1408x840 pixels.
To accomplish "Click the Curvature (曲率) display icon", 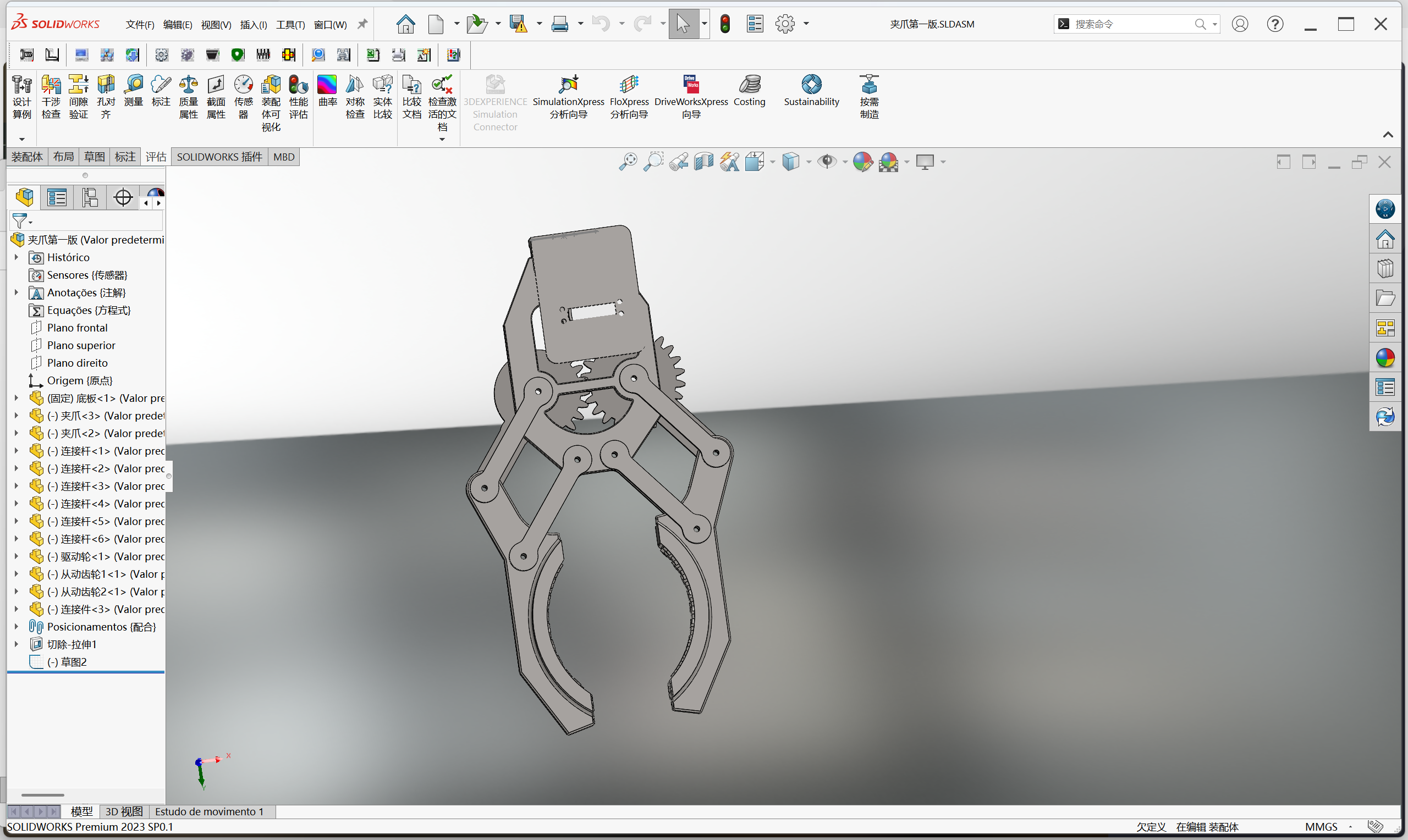I will pos(327,91).
